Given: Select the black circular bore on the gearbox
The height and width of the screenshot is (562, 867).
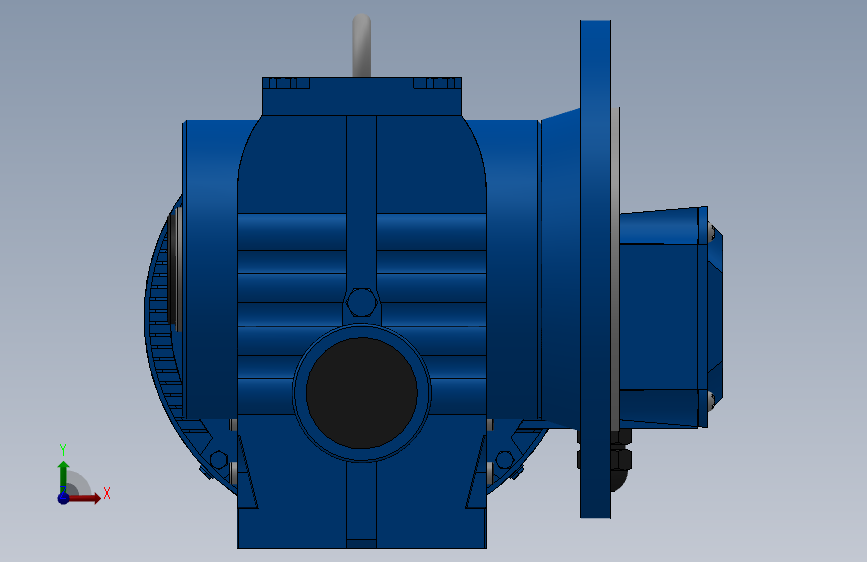Looking at the screenshot, I should pos(361,393).
